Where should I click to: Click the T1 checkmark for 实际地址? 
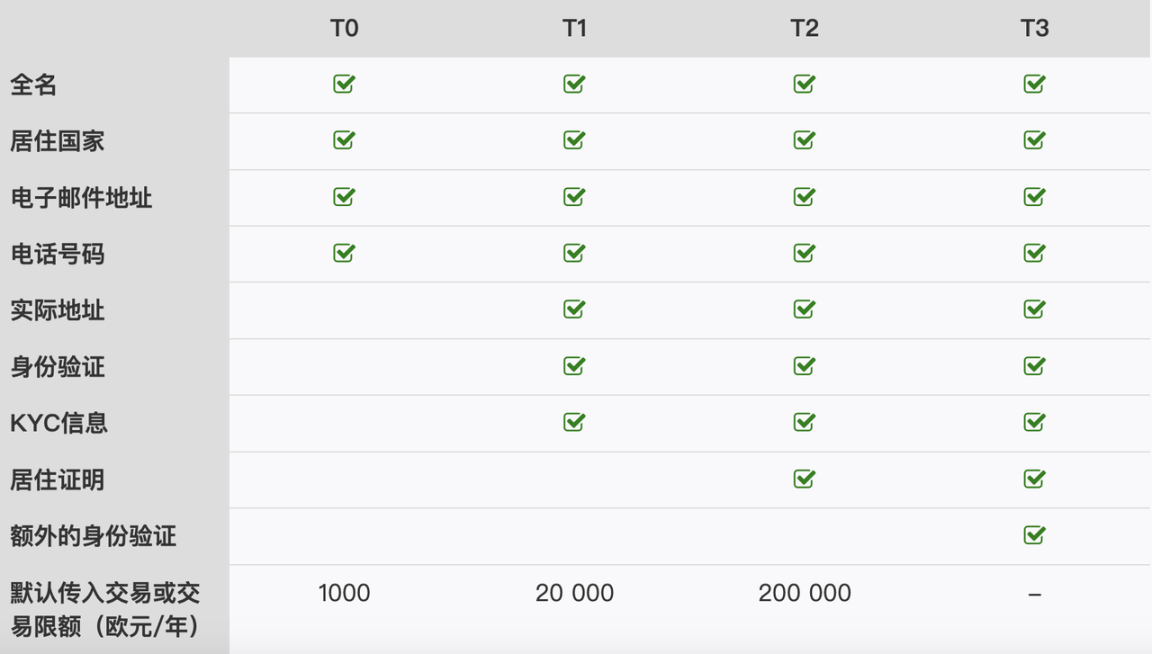click(574, 310)
